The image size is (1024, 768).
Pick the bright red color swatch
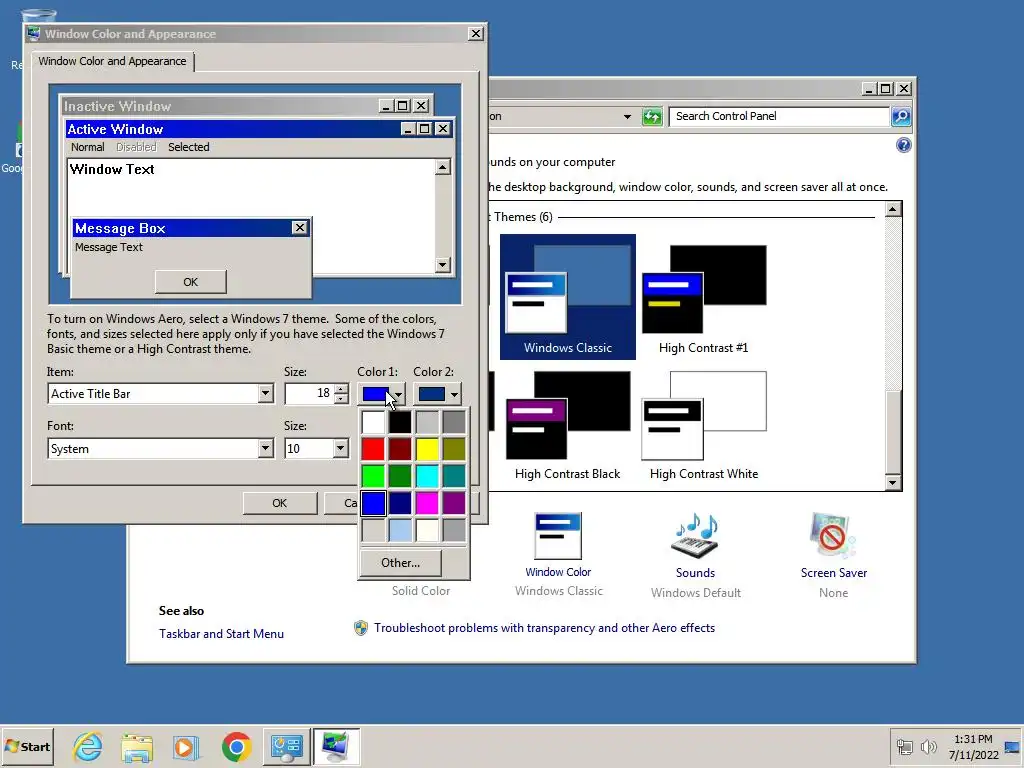click(x=373, y=449)
